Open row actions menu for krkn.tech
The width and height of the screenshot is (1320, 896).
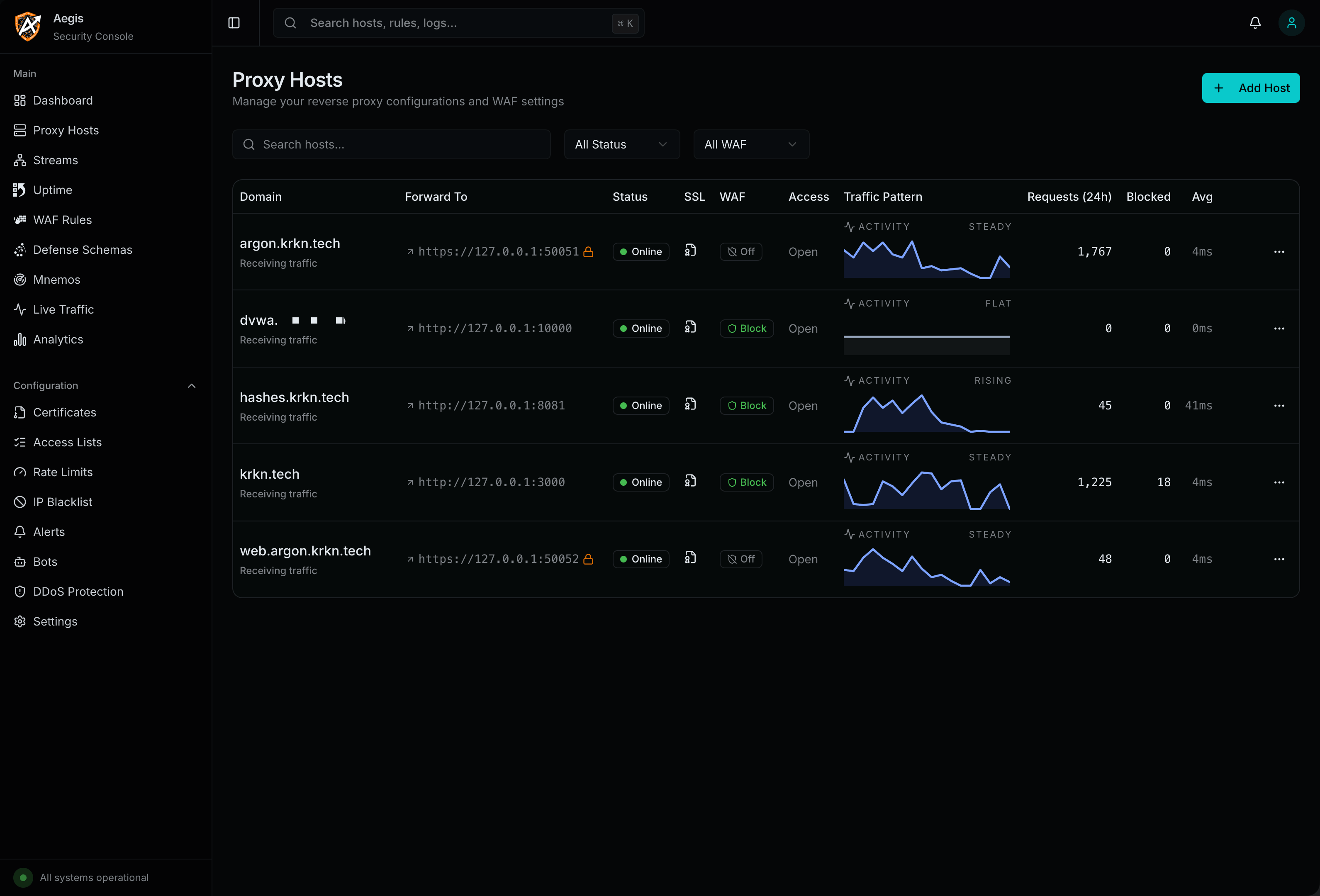click(x=1279, y=482)
